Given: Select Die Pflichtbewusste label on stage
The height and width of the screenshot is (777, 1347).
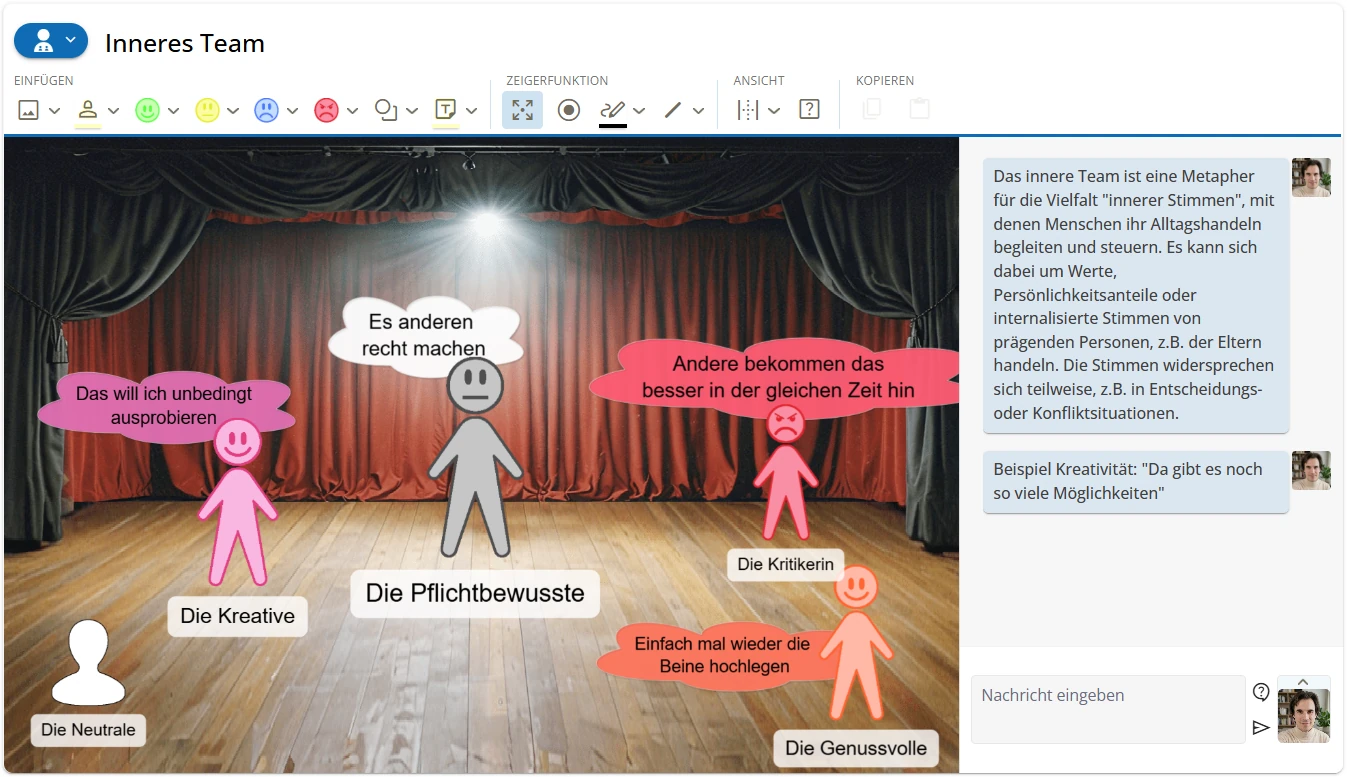Looking at the screenshot, I should click(x=475, y=593).
